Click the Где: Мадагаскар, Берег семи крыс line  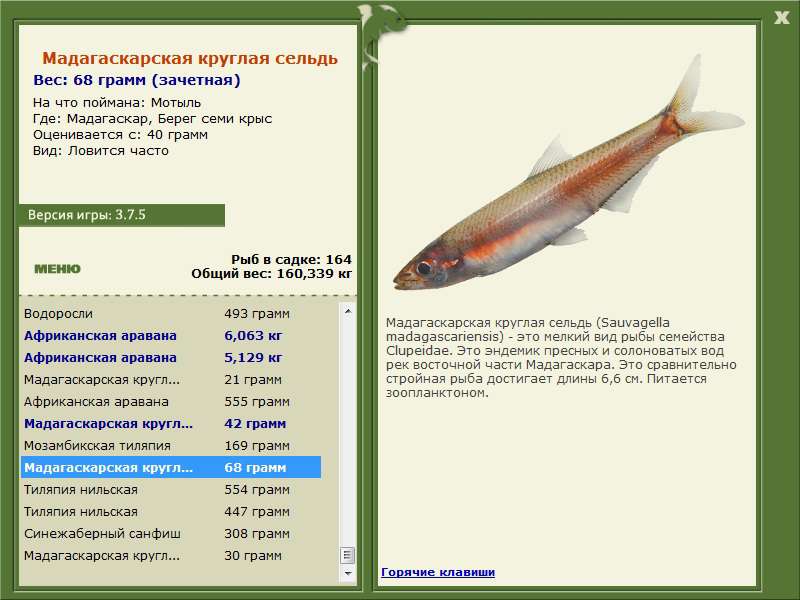coord(153,119)
